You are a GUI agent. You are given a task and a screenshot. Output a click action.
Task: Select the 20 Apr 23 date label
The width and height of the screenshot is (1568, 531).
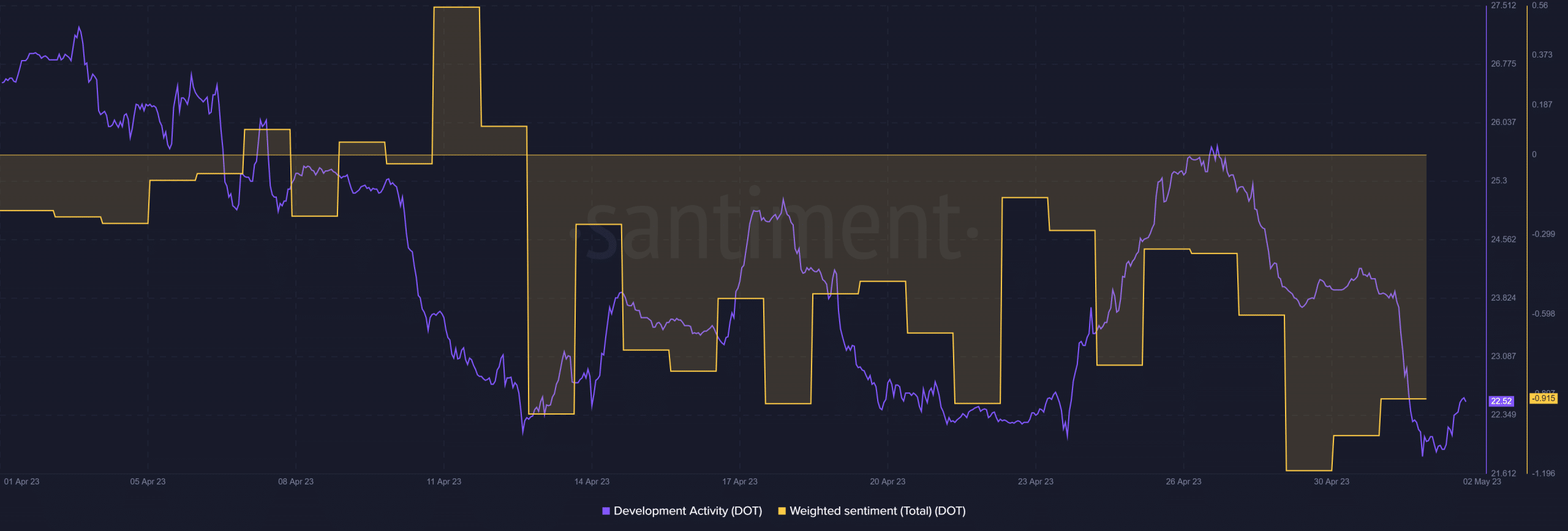(888, 481)
